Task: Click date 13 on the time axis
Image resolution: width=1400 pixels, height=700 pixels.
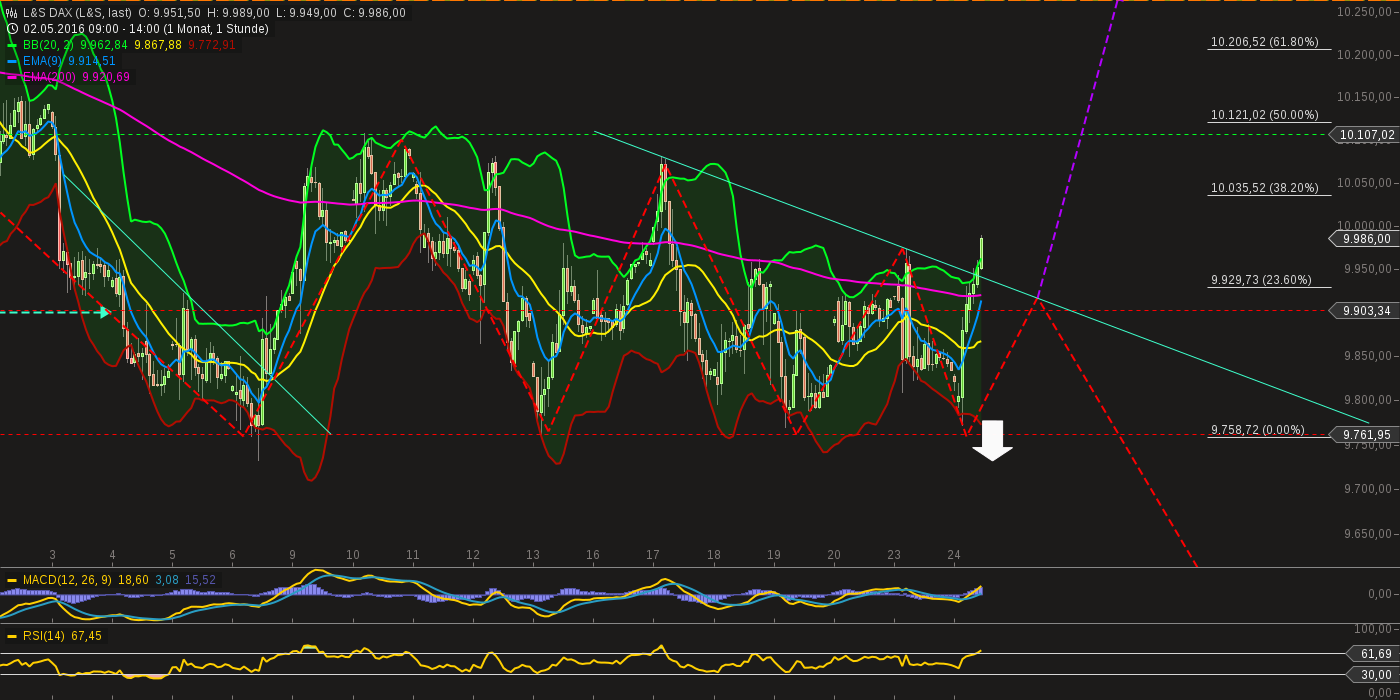Action: 533,555
